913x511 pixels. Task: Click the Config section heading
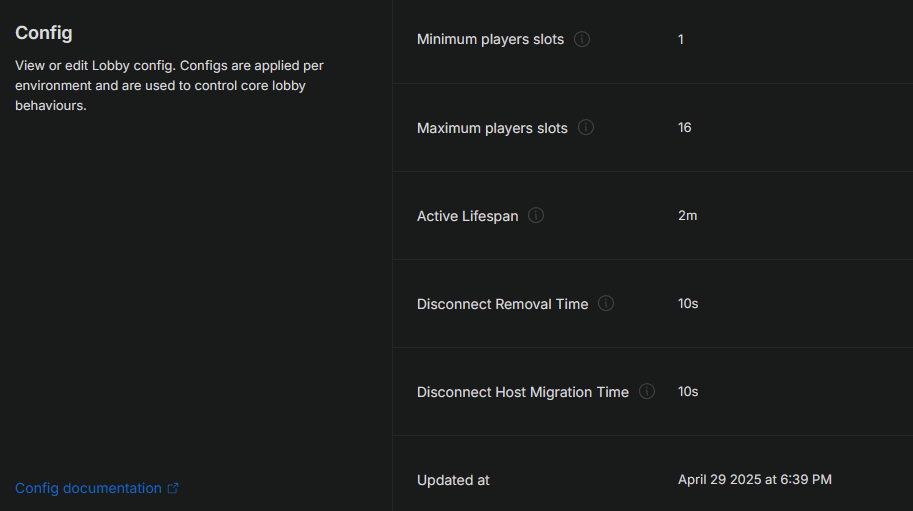click(x=44, y=33)
